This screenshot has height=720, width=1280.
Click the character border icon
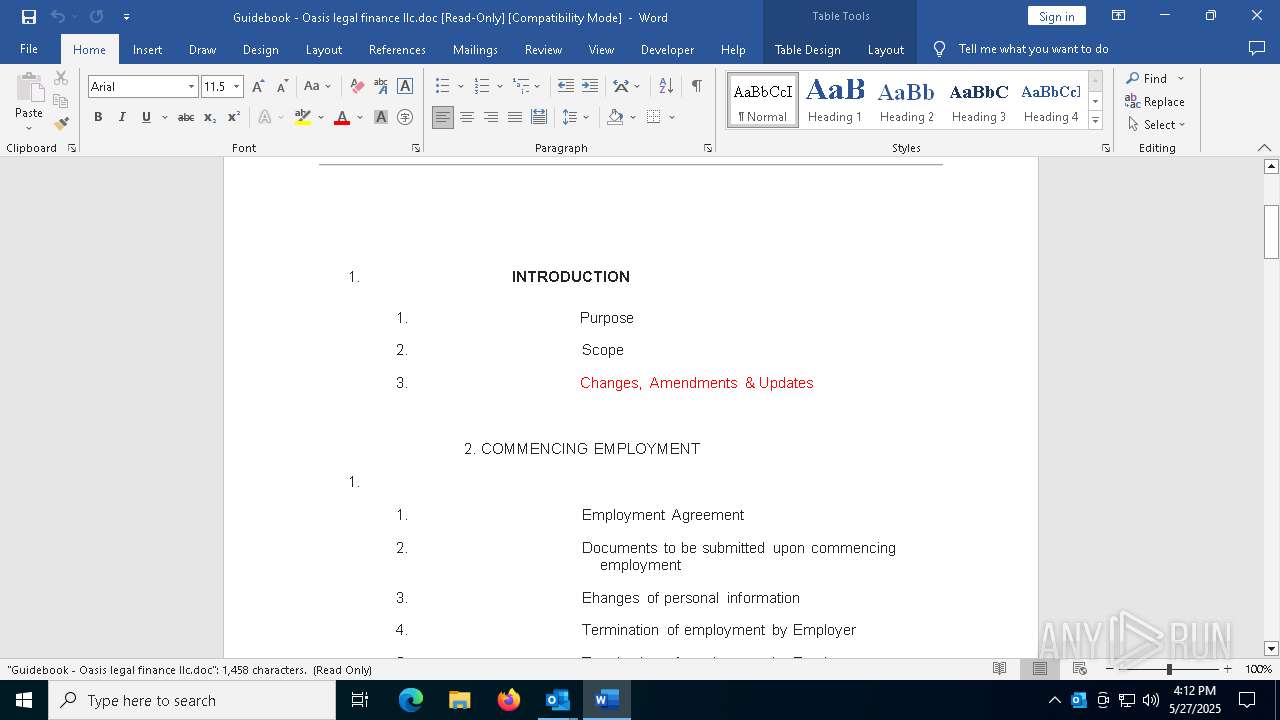[405, 87]
